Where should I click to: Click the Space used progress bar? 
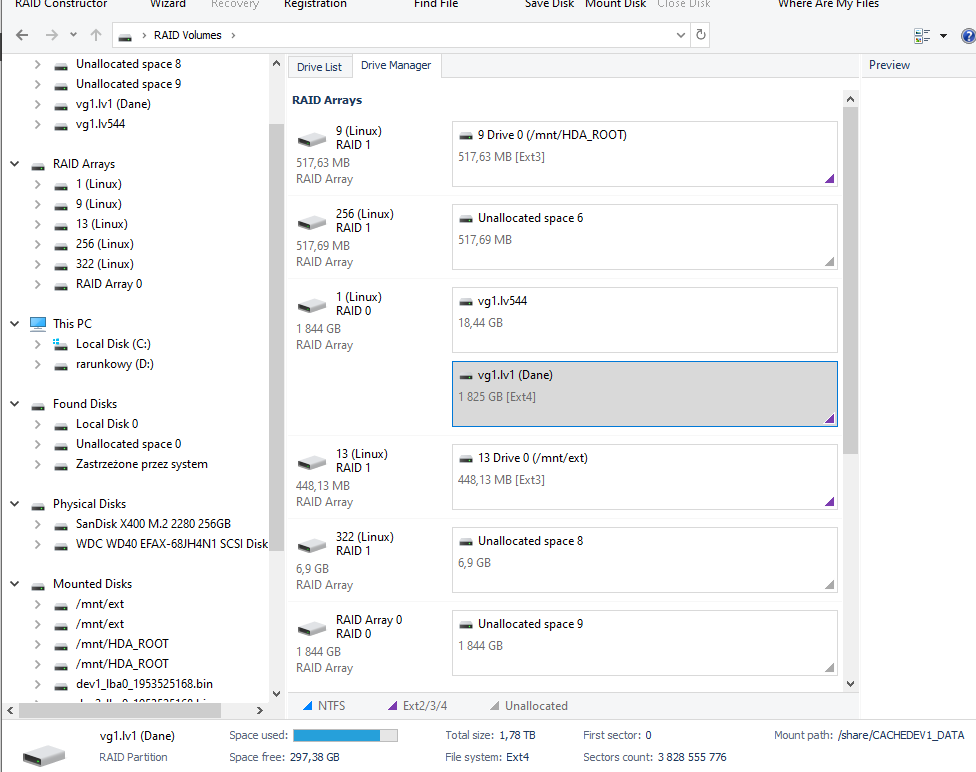345,736
